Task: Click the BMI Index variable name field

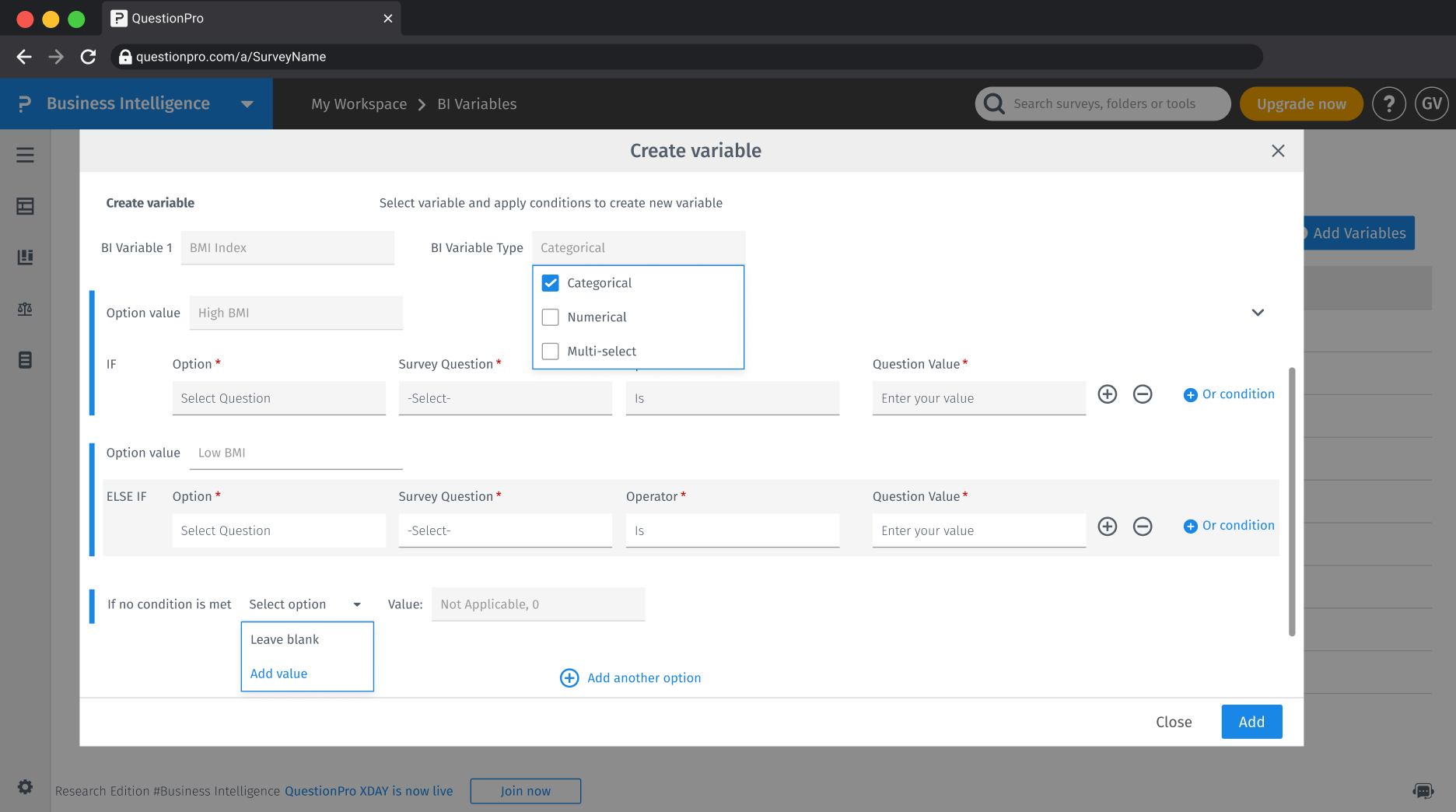Action: coord(287,247)
